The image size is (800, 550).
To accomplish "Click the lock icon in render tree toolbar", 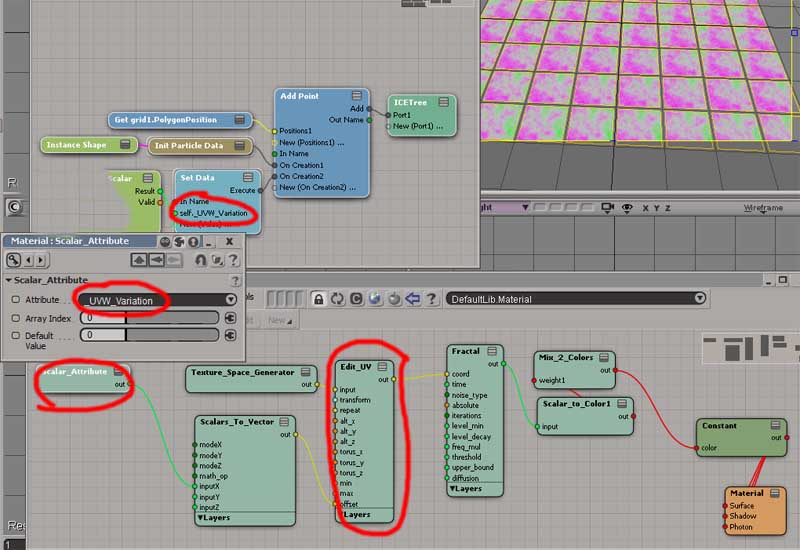I will coord(319,298).
